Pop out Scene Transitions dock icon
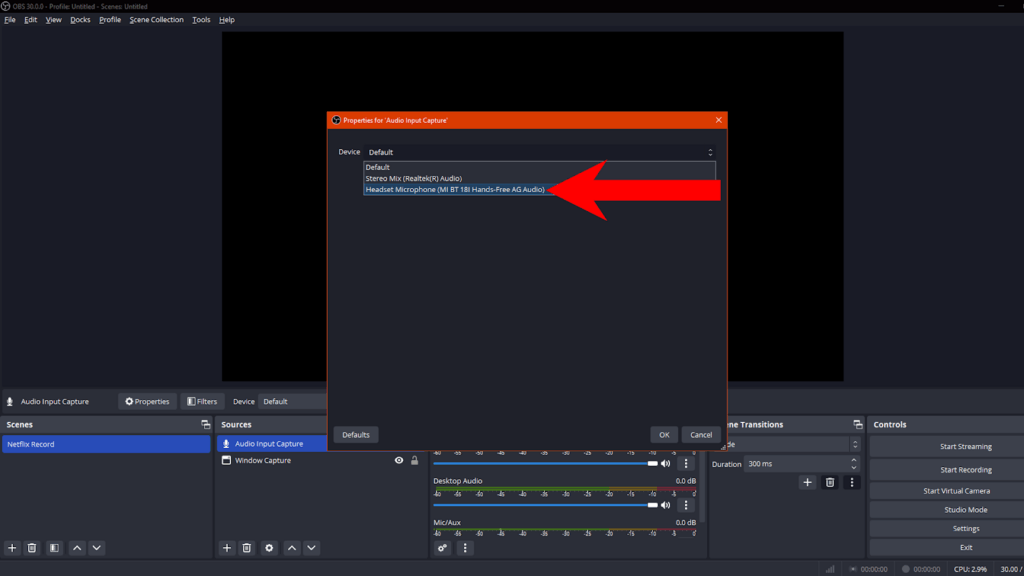Viewport: 1024px width, 576px height. [857, 424]
